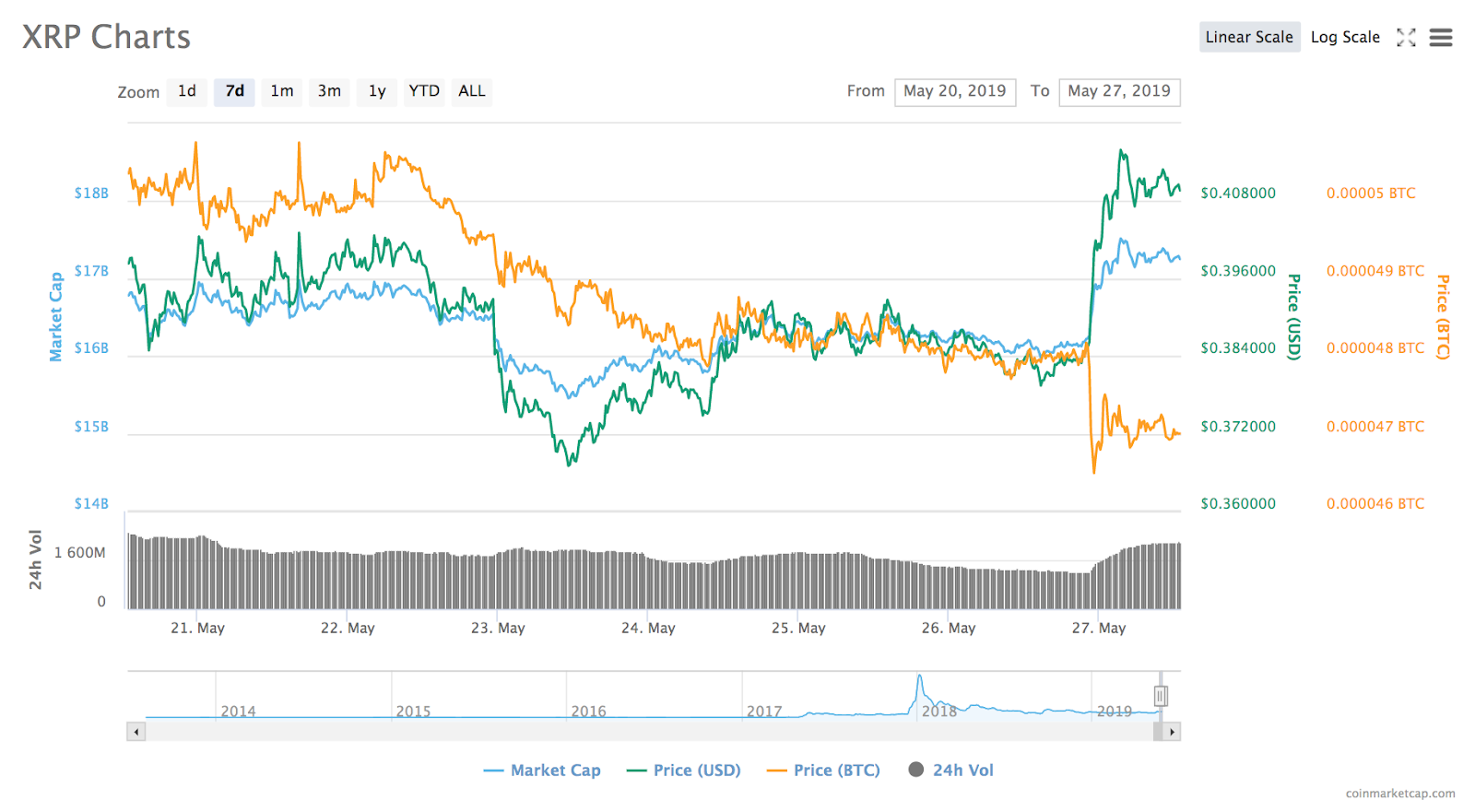The image size is (1475, 812).
Task: Click the 0.00005 BTC axis label
Action: [x=1371, y=193]
